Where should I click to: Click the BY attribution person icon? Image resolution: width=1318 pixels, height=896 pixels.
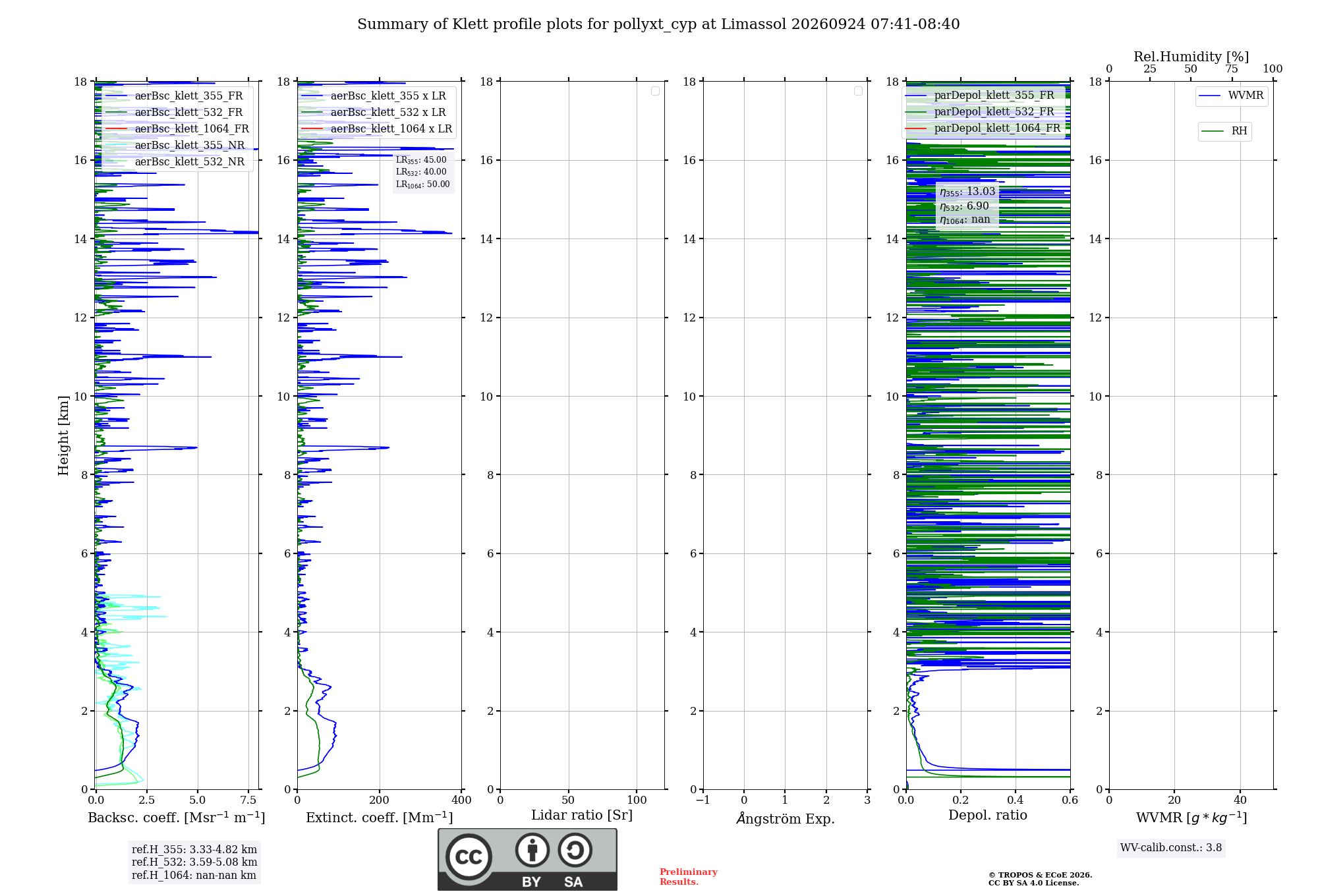pyautogui.click(x=532, y=850)
